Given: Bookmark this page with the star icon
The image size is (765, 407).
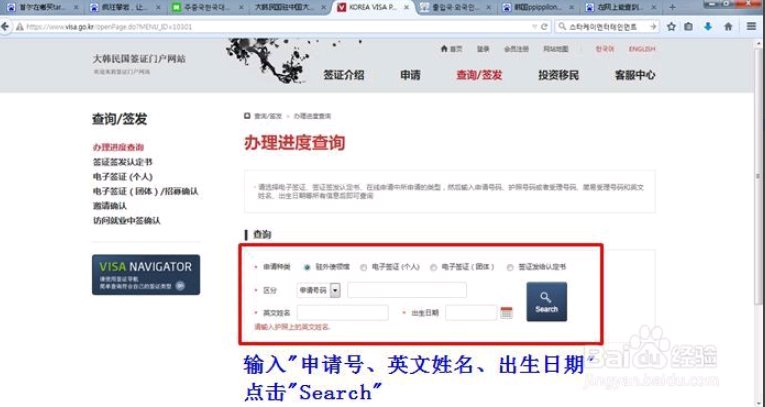Looking at the screenshot, I should click(671, 27).
